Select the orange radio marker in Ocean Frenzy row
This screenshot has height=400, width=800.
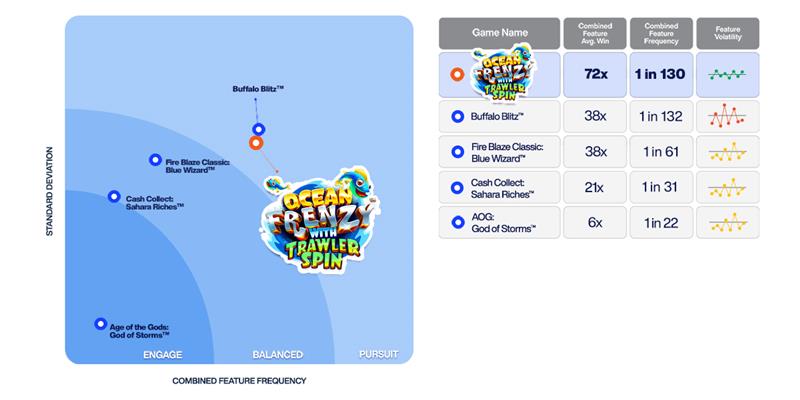tap(456, 74)
